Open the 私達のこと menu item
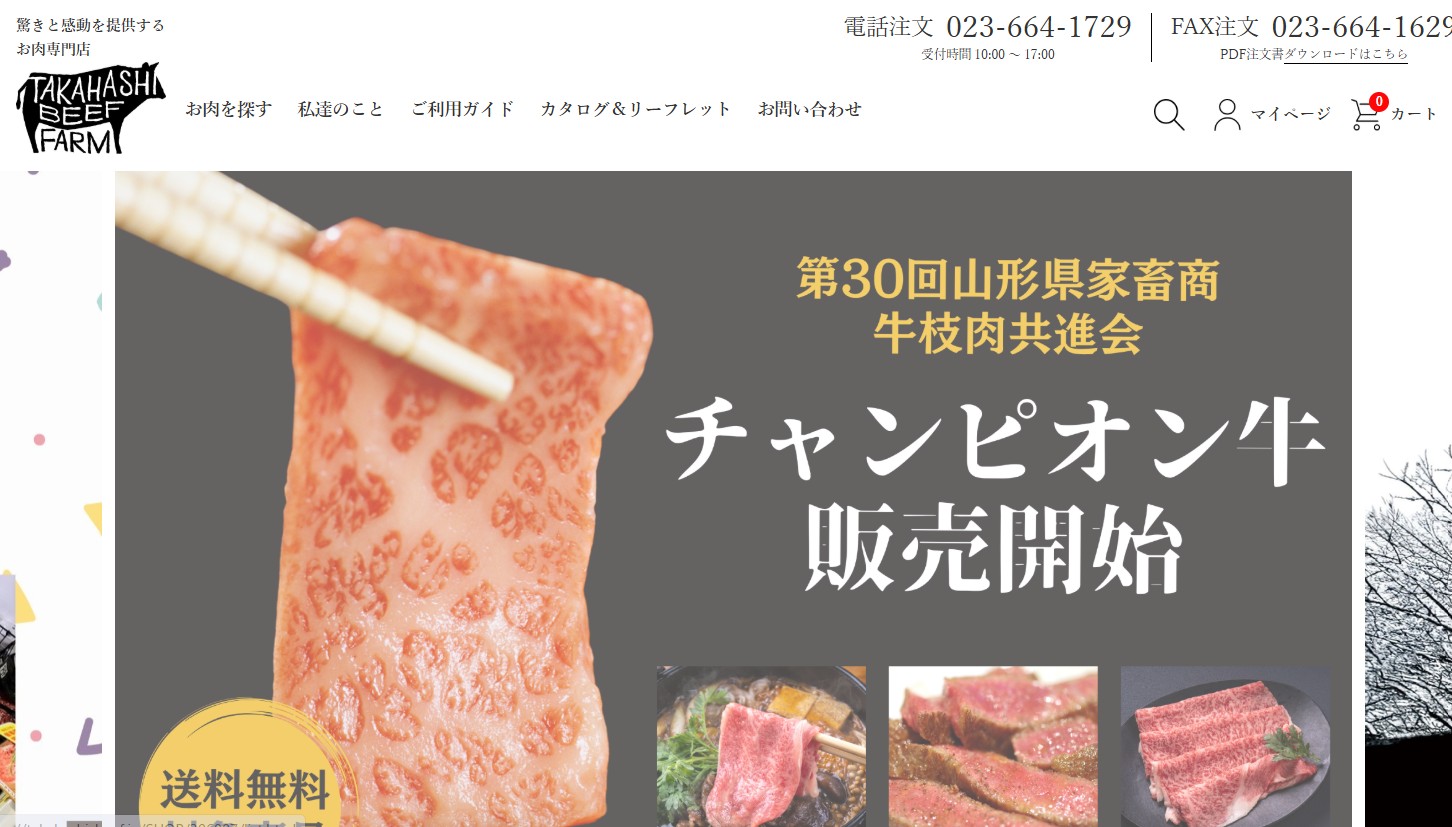Screen dimensions: 1452x827 341,109
